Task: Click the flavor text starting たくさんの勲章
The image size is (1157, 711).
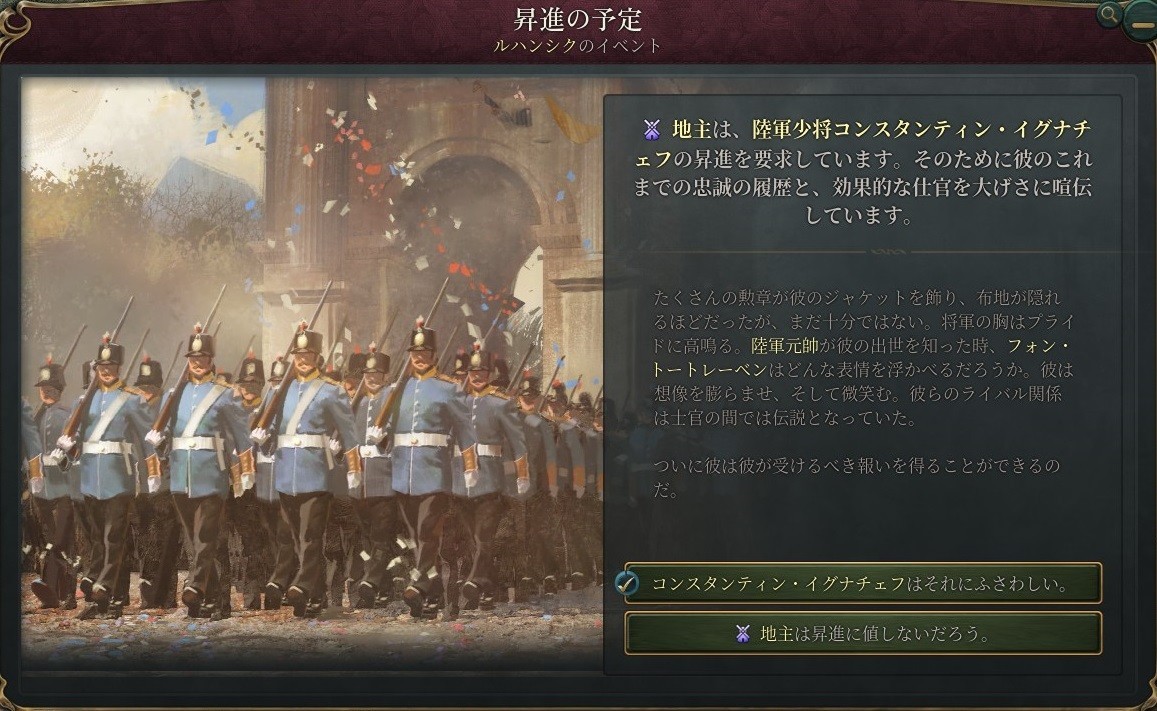Action: point(863,358)
